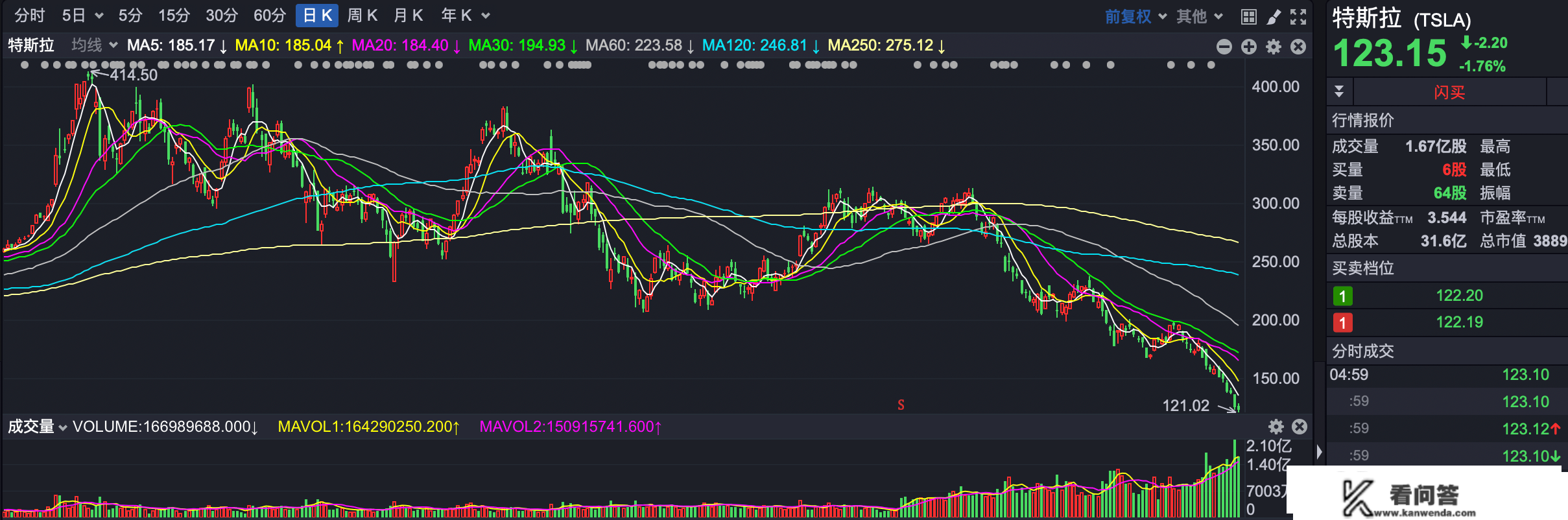Screen dimensions: 1568x520
Task: Click the VOLUME:166989688.000 readout
Action: tap(165, 427)
